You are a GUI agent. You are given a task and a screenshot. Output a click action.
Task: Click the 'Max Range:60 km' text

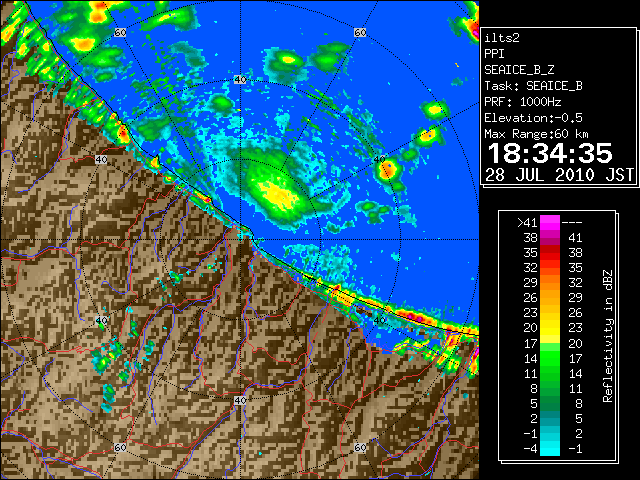536,134
